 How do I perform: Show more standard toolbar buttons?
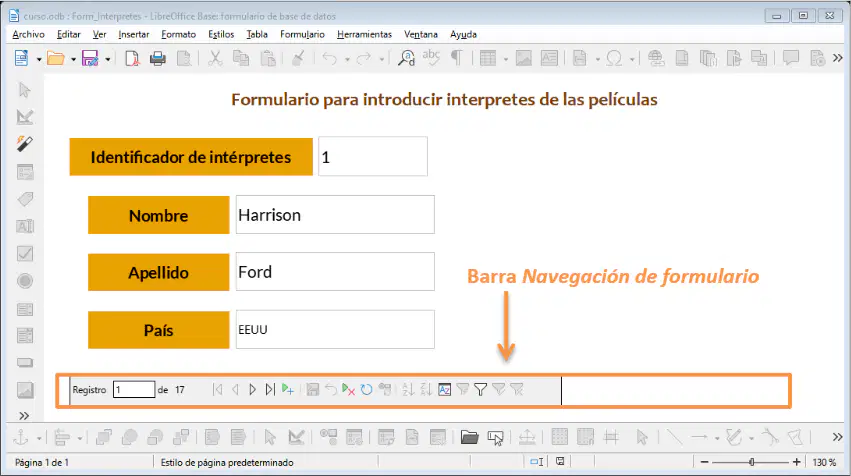tap(837, 58)
